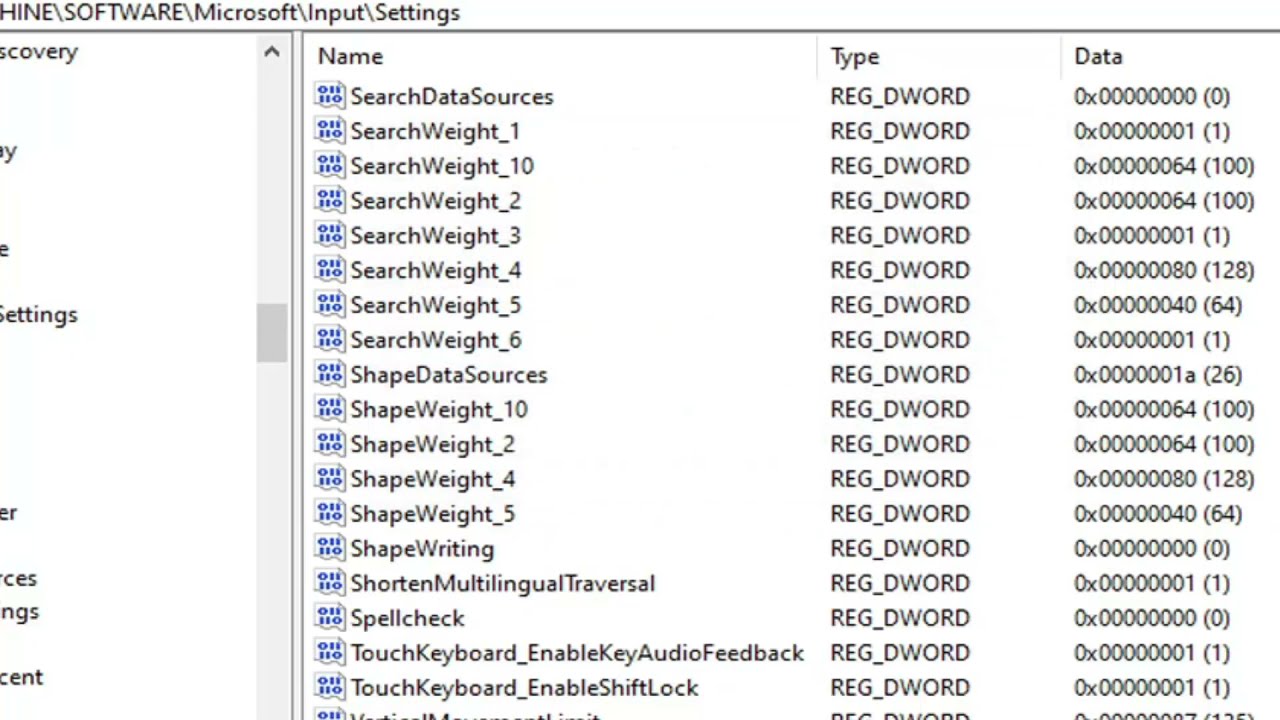Select the TouchKeyboard_EnableShiftLock DWORD icon
The width and height of the screenshot is (1280, 720).
coord(329,687)
